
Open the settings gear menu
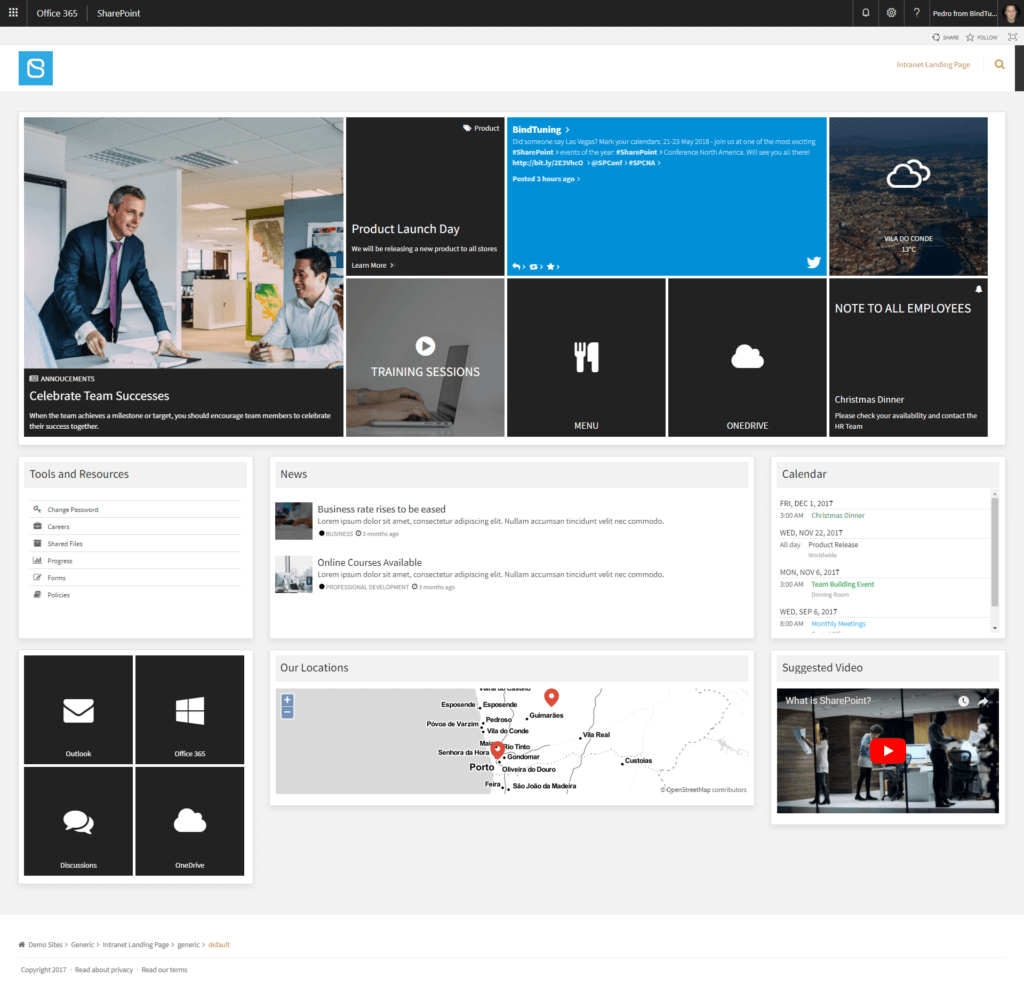[x=891, y=13]
